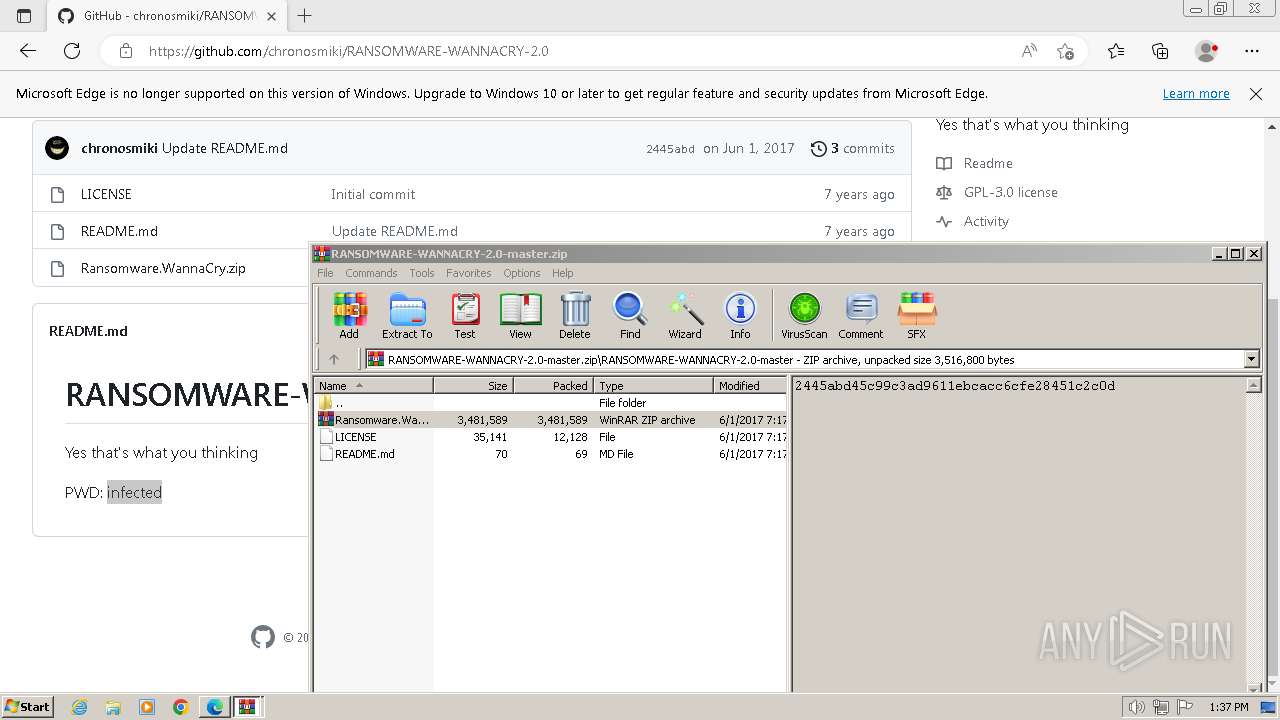This screenshot has width=1280, height=720.
Task: Click the 2445abd commit hash
Action: [x=670, y=149]
